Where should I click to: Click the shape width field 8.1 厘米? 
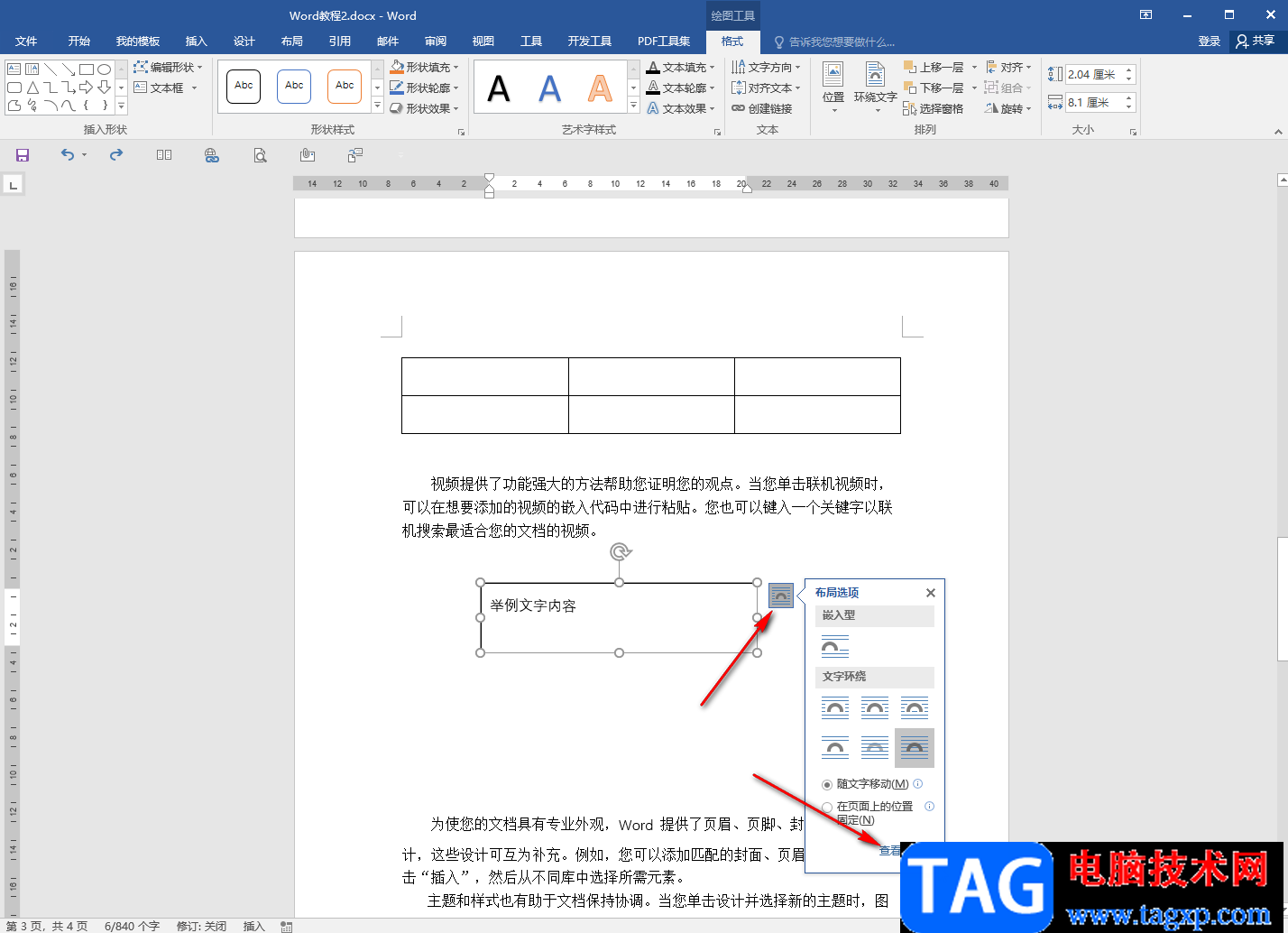tap(1093, 103)
